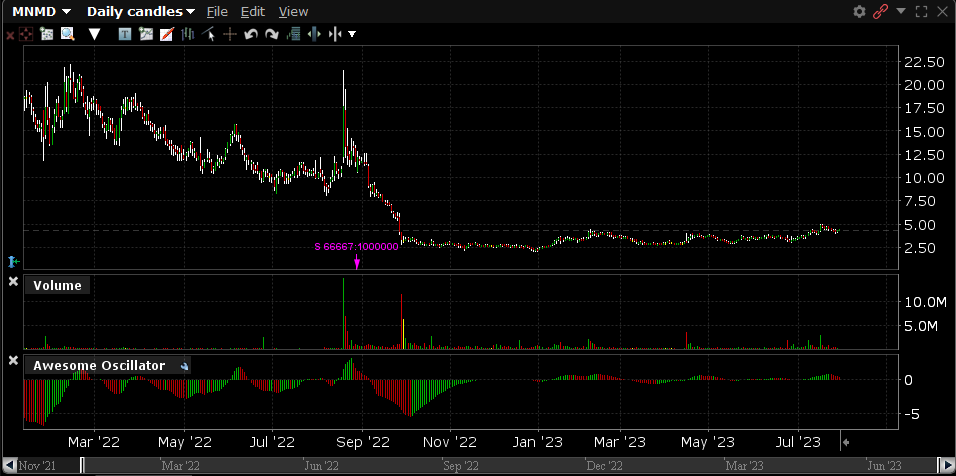Open the View menu
Viewport: 956px width, 476px height.
coord(293,12)
